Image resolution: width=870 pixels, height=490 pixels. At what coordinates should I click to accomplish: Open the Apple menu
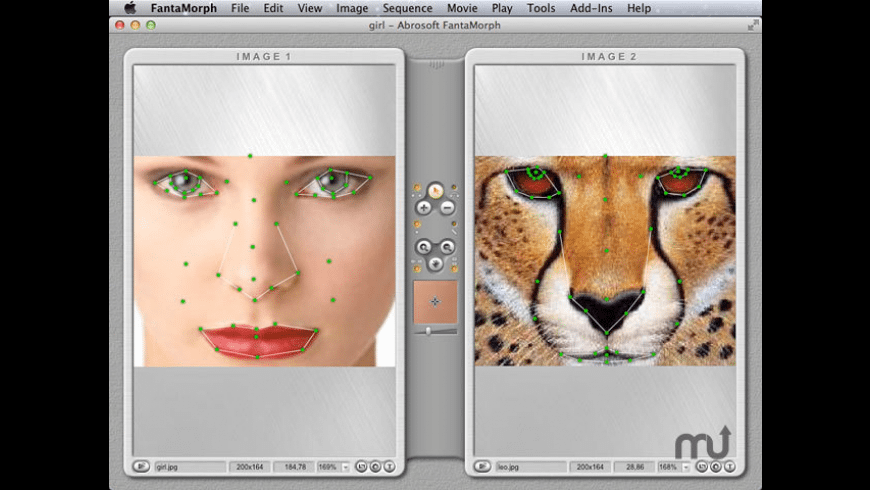click(x=130, y=8)
